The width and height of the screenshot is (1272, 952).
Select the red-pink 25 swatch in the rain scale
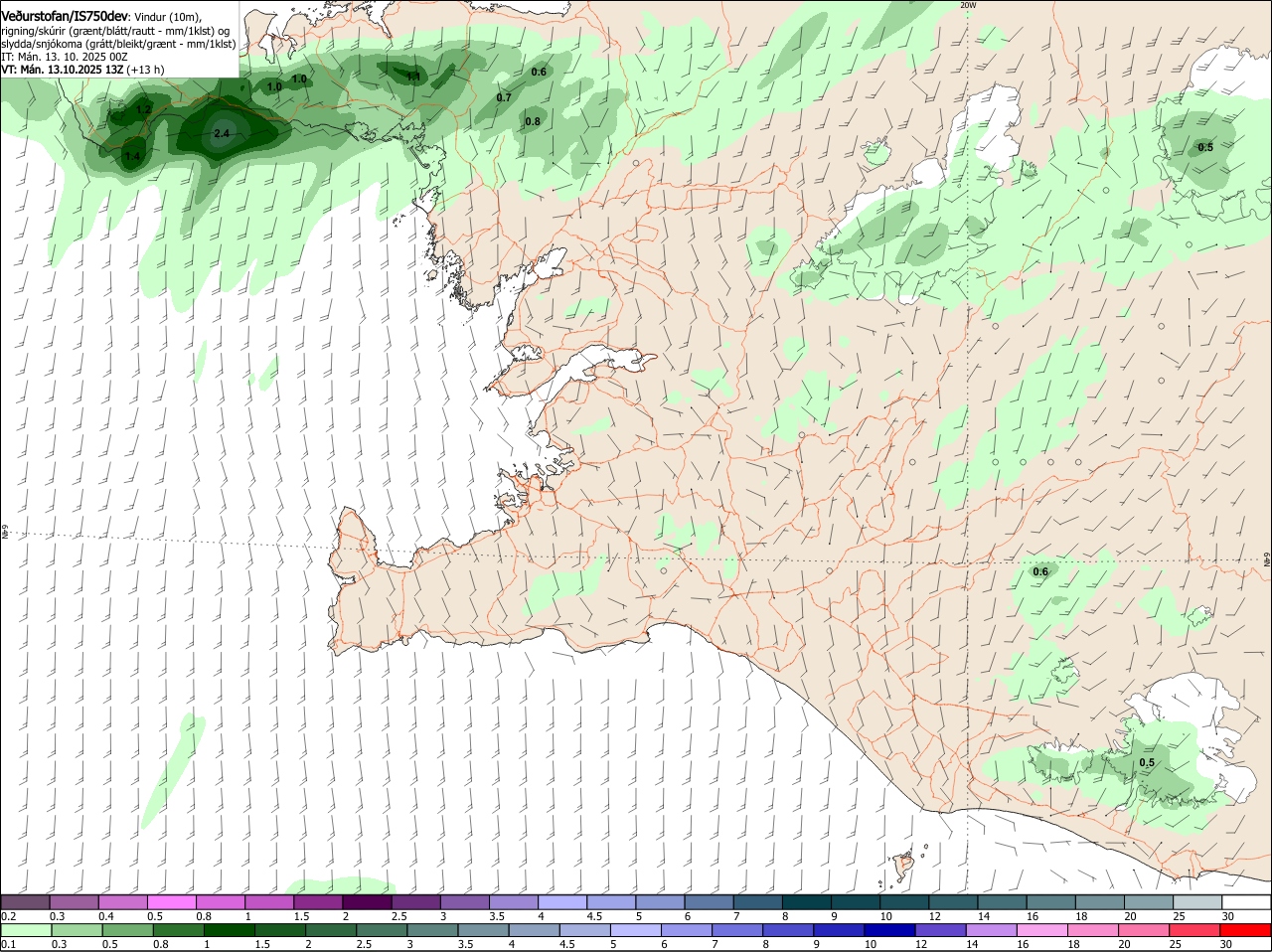pyautogui.click(x=1194, y=930)
